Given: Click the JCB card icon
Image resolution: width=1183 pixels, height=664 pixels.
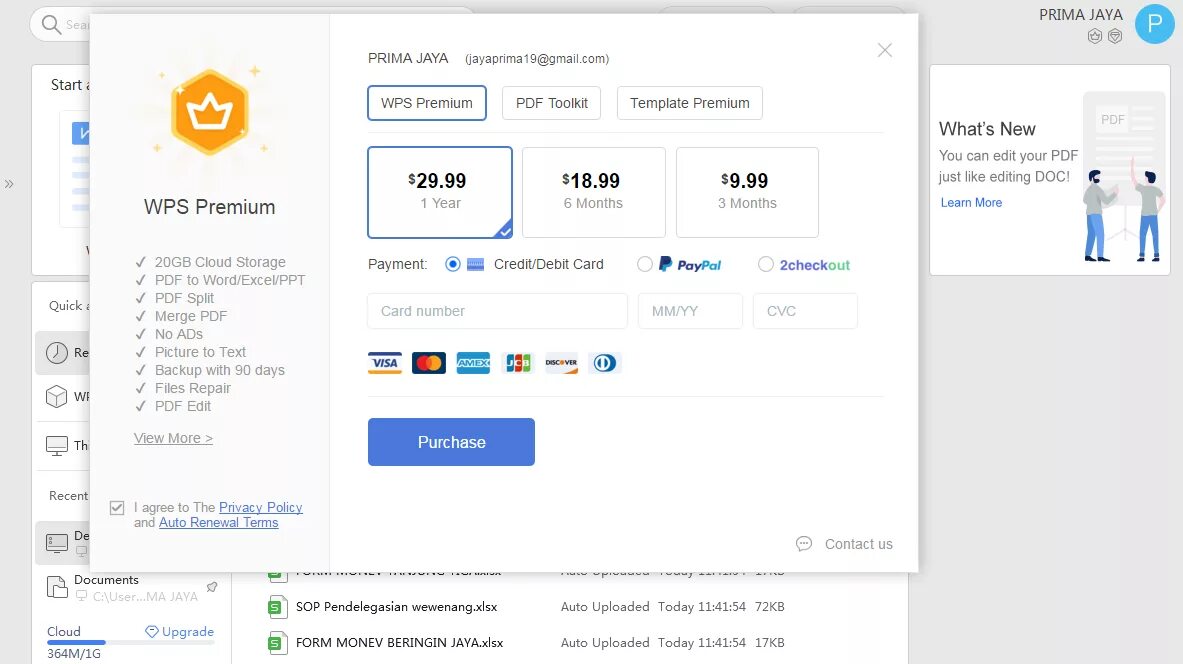Looking at the screenshot, I should click(518, 363).
